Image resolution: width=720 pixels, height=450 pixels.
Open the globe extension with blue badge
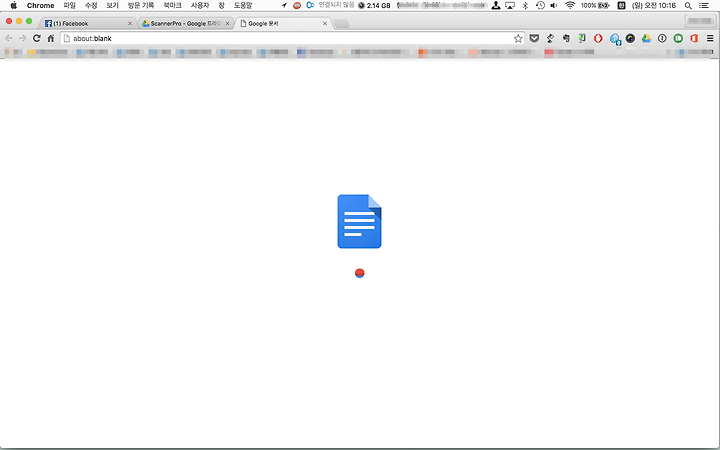click(615, 39)
